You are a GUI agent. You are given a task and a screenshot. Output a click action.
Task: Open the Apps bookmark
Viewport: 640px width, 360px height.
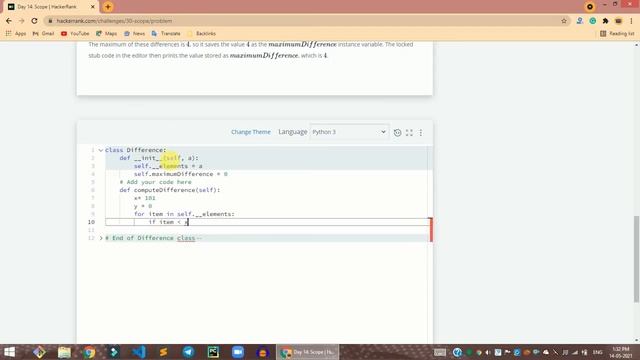(16, 33)
